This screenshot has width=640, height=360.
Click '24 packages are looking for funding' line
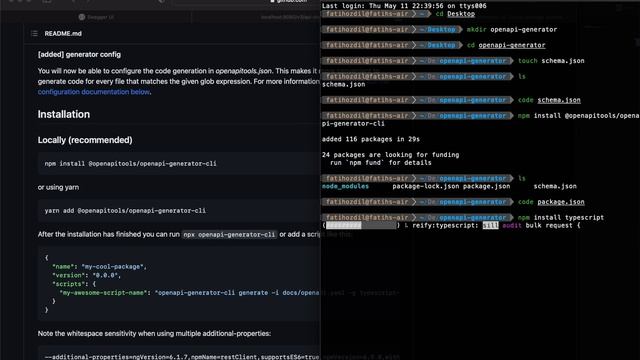391,155
